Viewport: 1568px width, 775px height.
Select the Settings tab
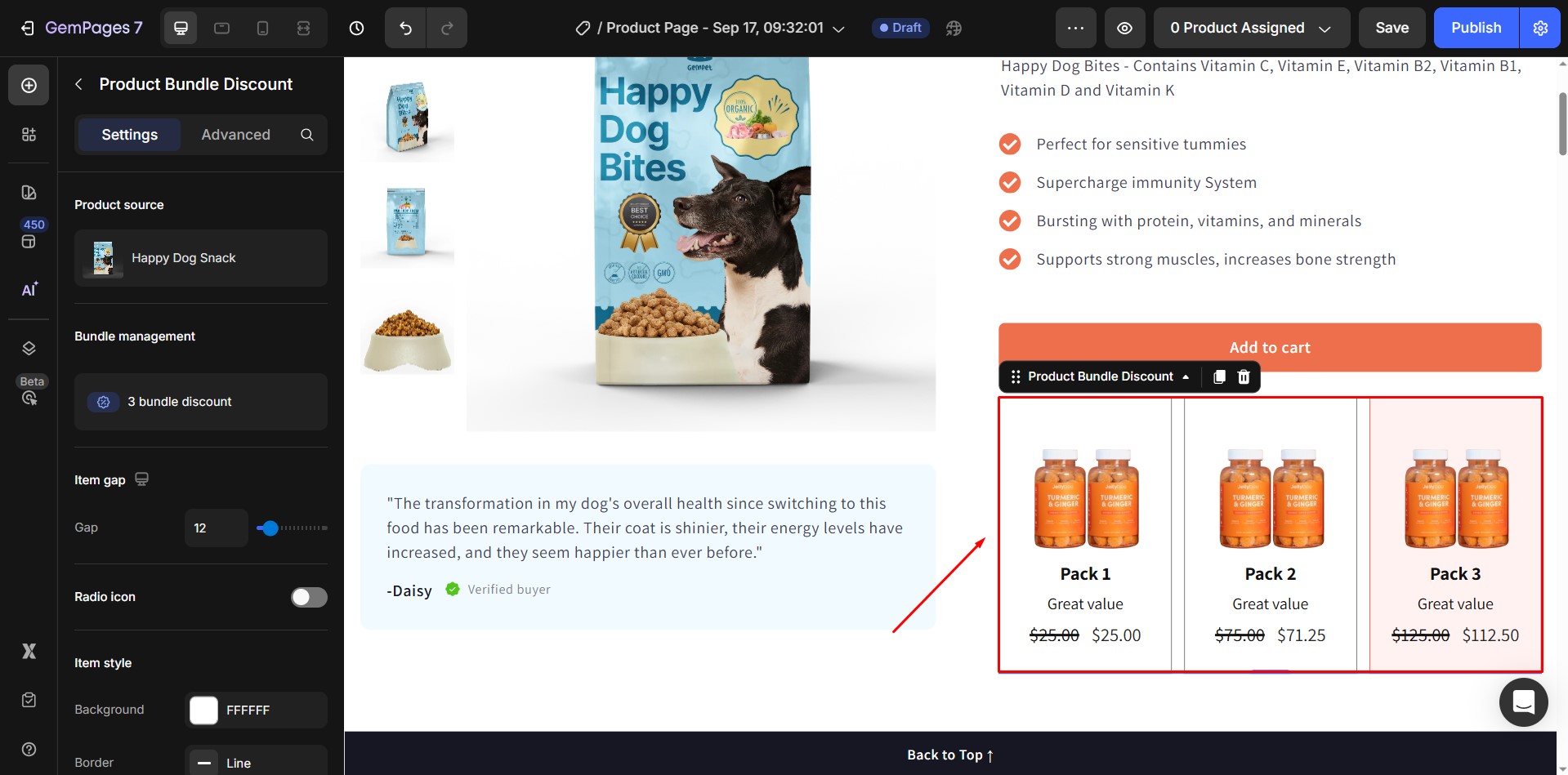coord(129,135)
